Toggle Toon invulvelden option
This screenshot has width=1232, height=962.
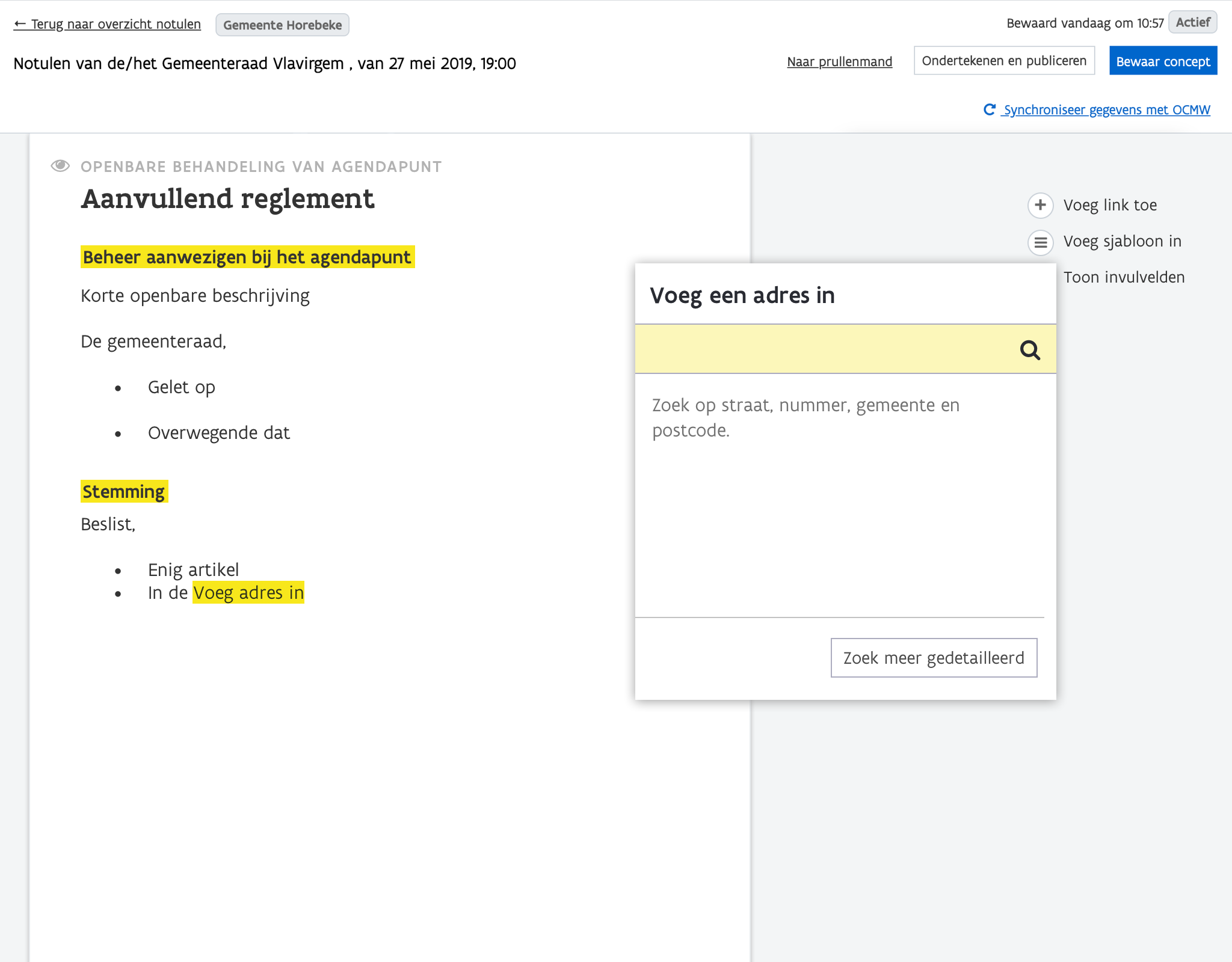pyautogui.click(x=1123, y=277)
